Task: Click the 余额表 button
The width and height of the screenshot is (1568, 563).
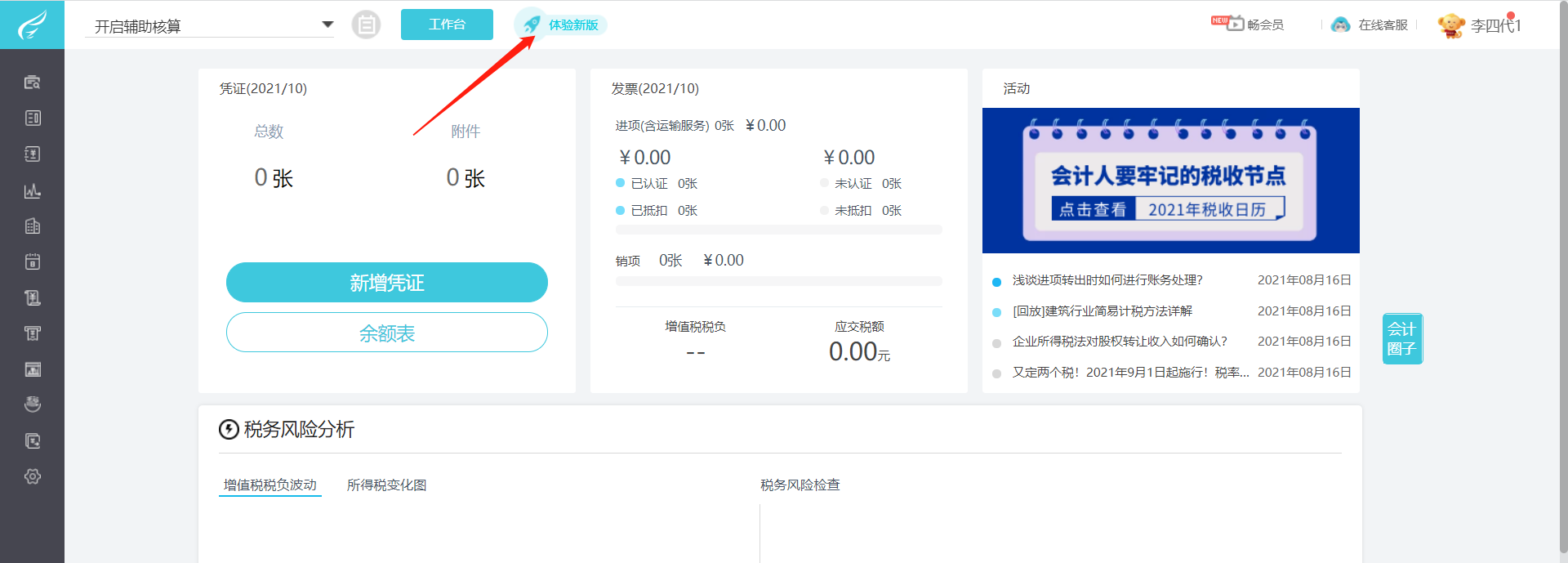Action: 387,333
